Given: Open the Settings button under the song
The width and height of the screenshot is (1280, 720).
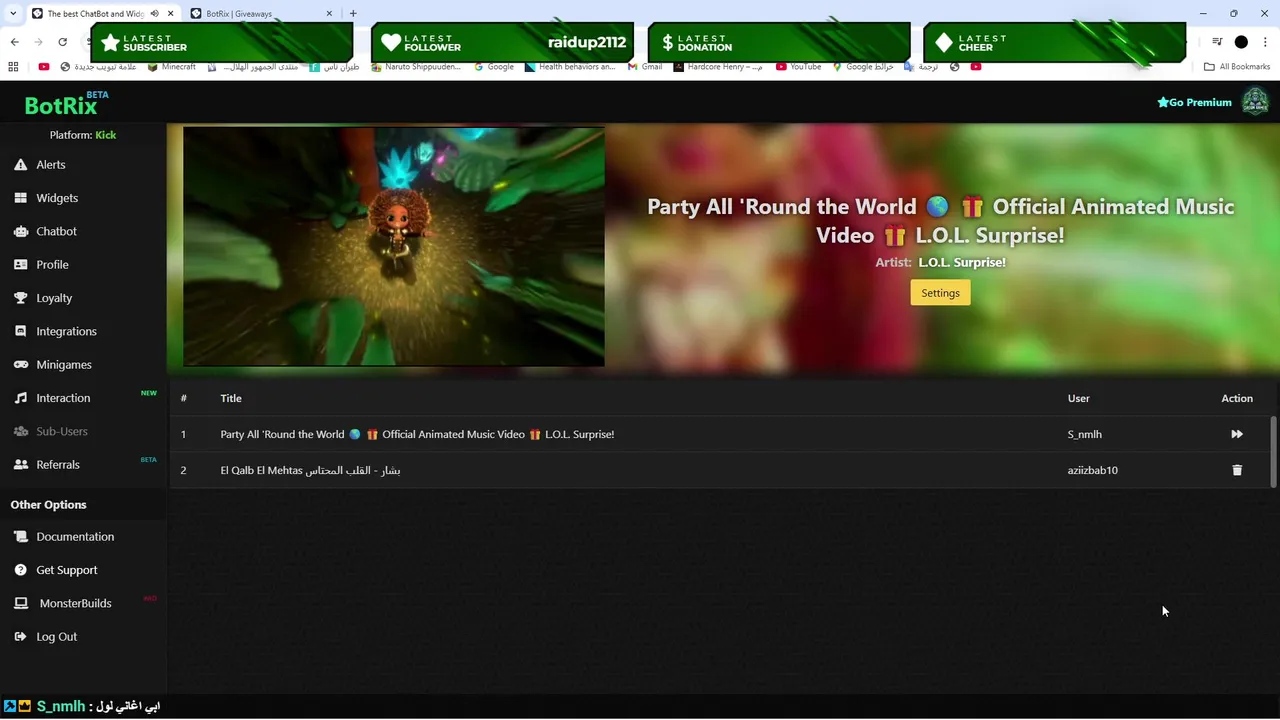Looking at the screenshot, I should coord(940,293).
